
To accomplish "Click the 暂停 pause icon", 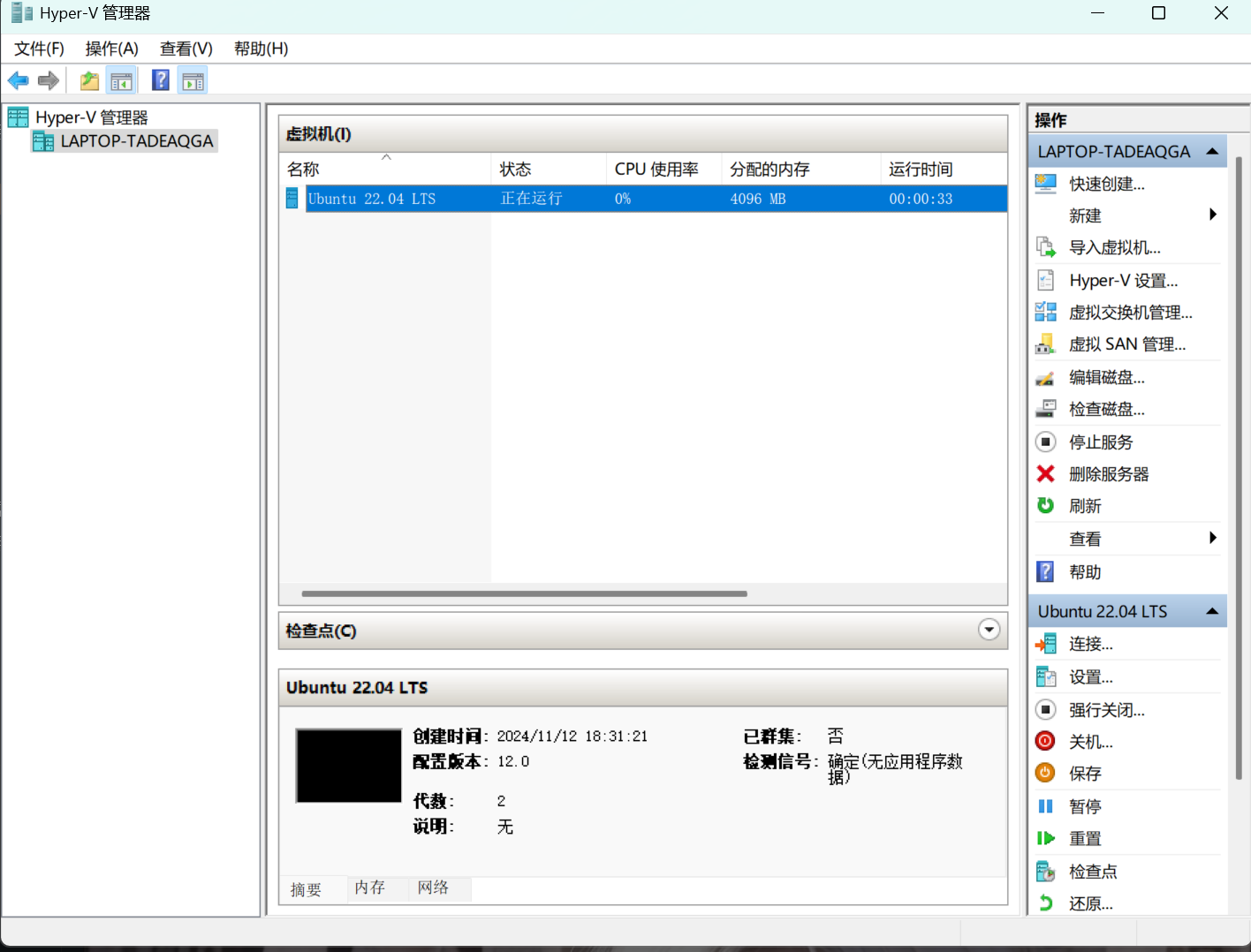I will (x=1045, y=806).
